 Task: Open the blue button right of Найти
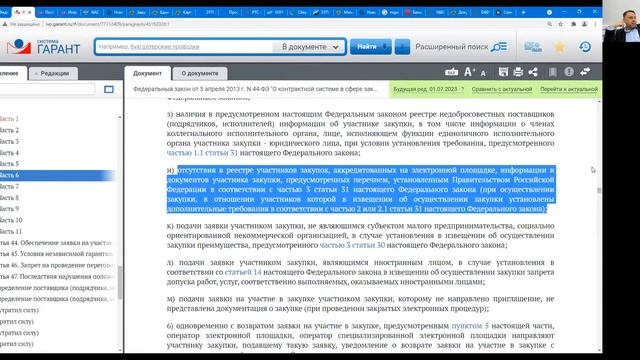tap(402, 47)
